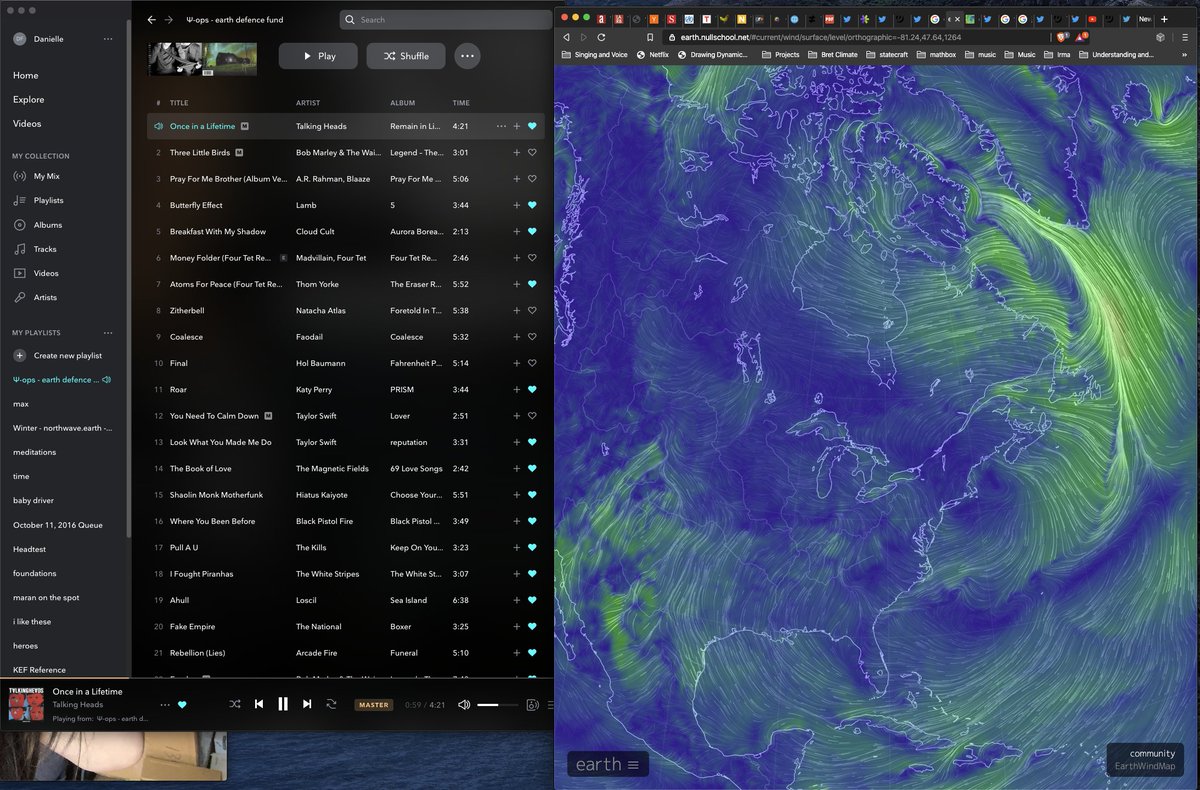Open playlist more options round button

point(467,56)
